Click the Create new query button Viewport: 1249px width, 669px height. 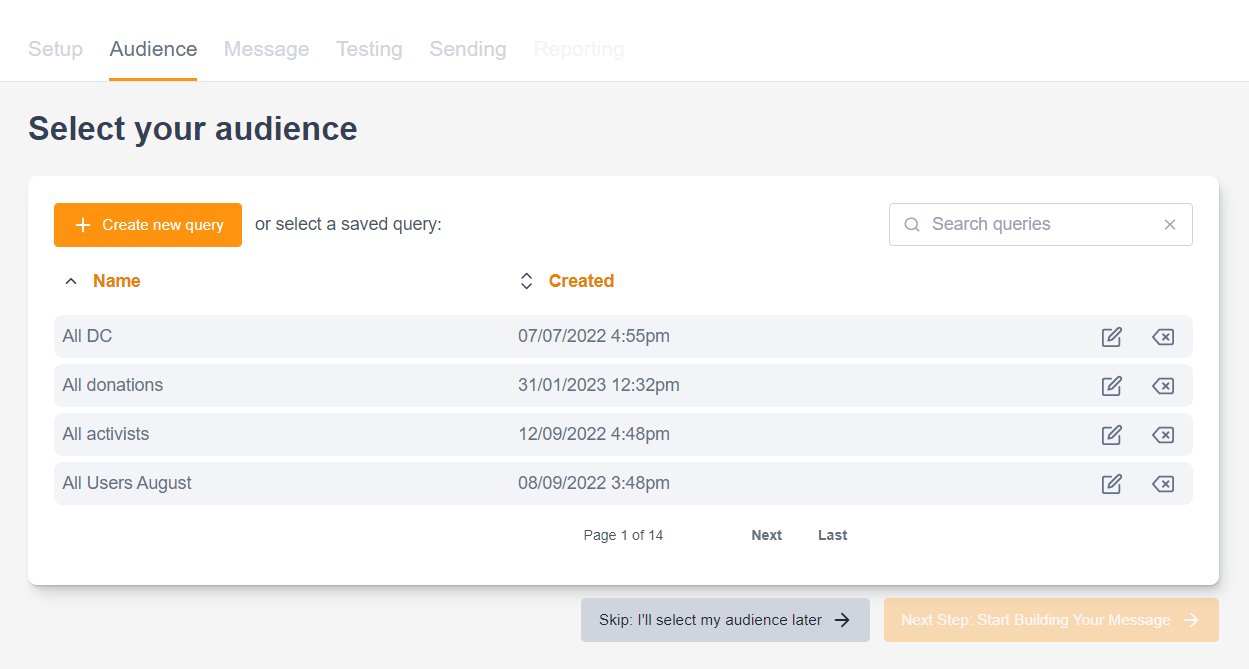(147, 225)
